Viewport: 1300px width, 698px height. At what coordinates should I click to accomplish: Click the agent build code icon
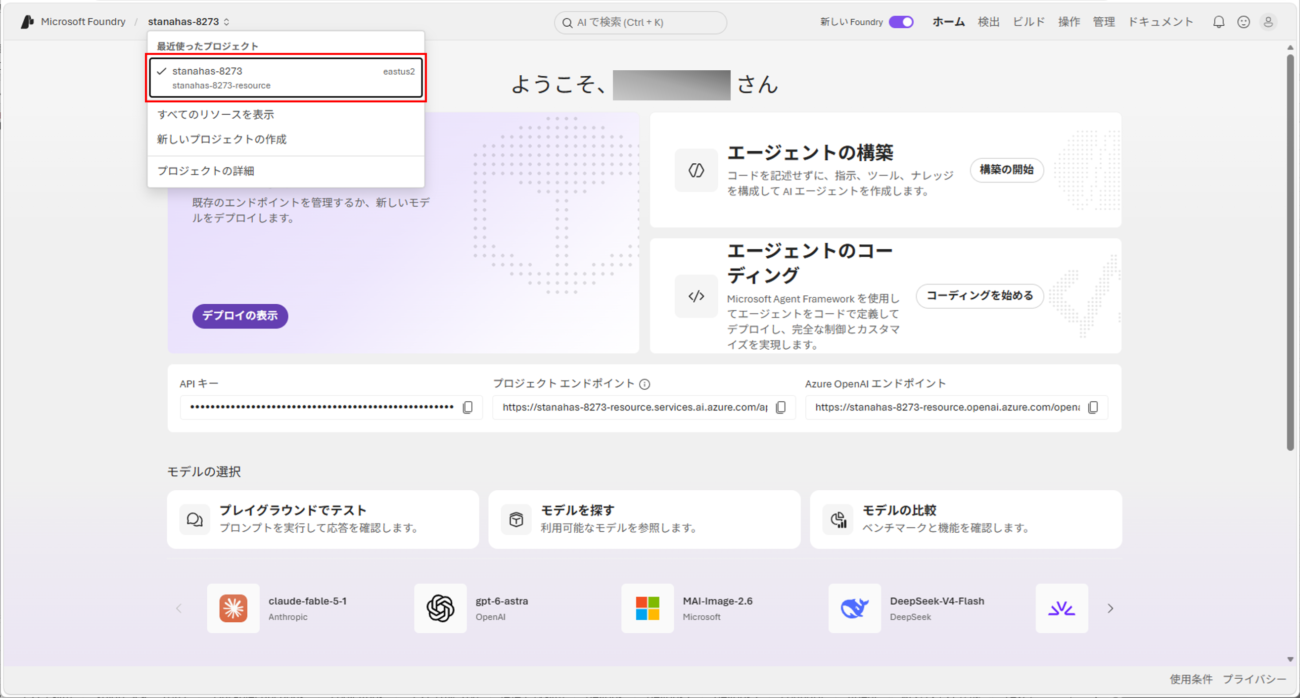click(x=696, y=170)
